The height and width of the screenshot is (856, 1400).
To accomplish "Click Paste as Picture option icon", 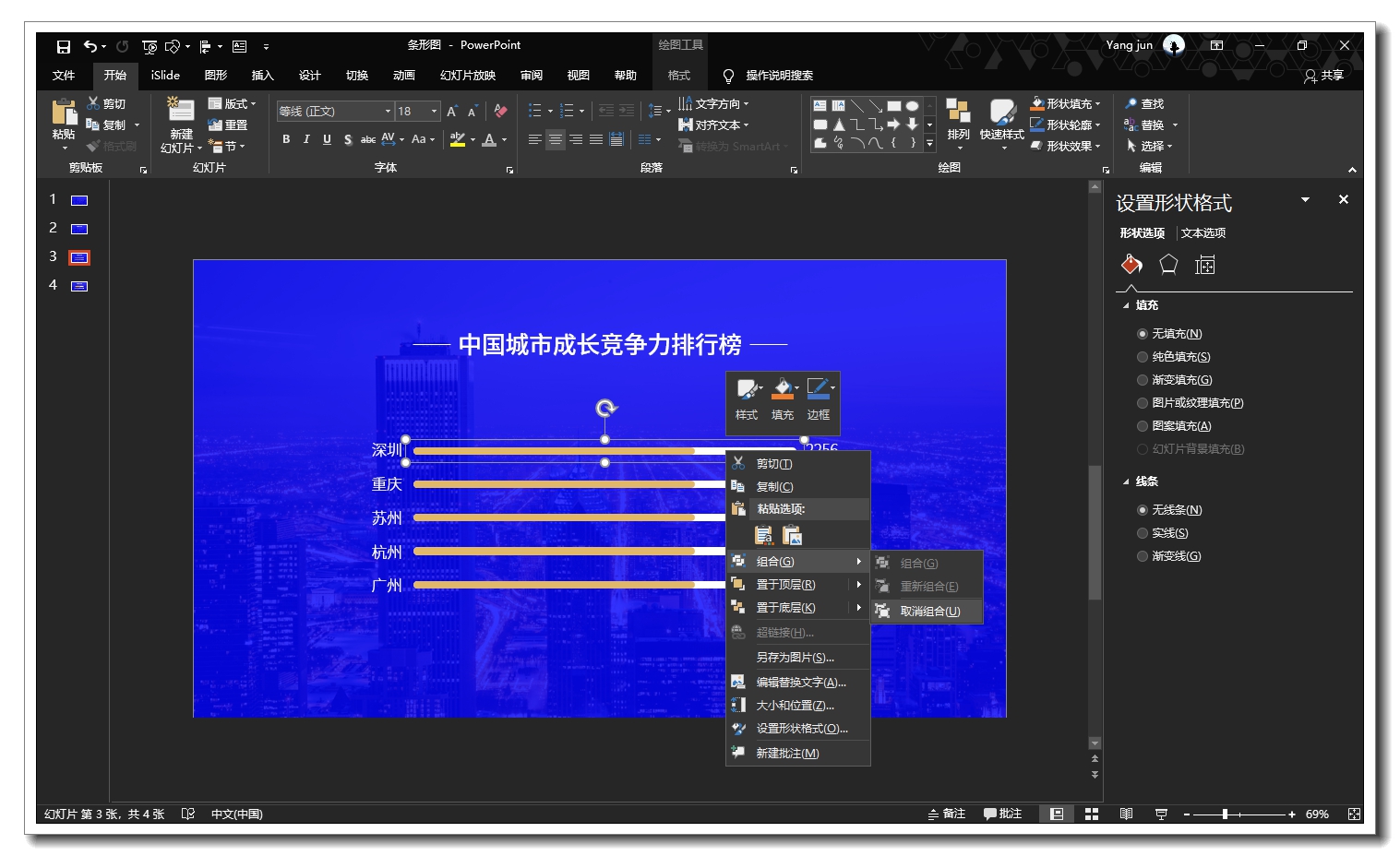I will pyautogui.click(x=792, y=535).
